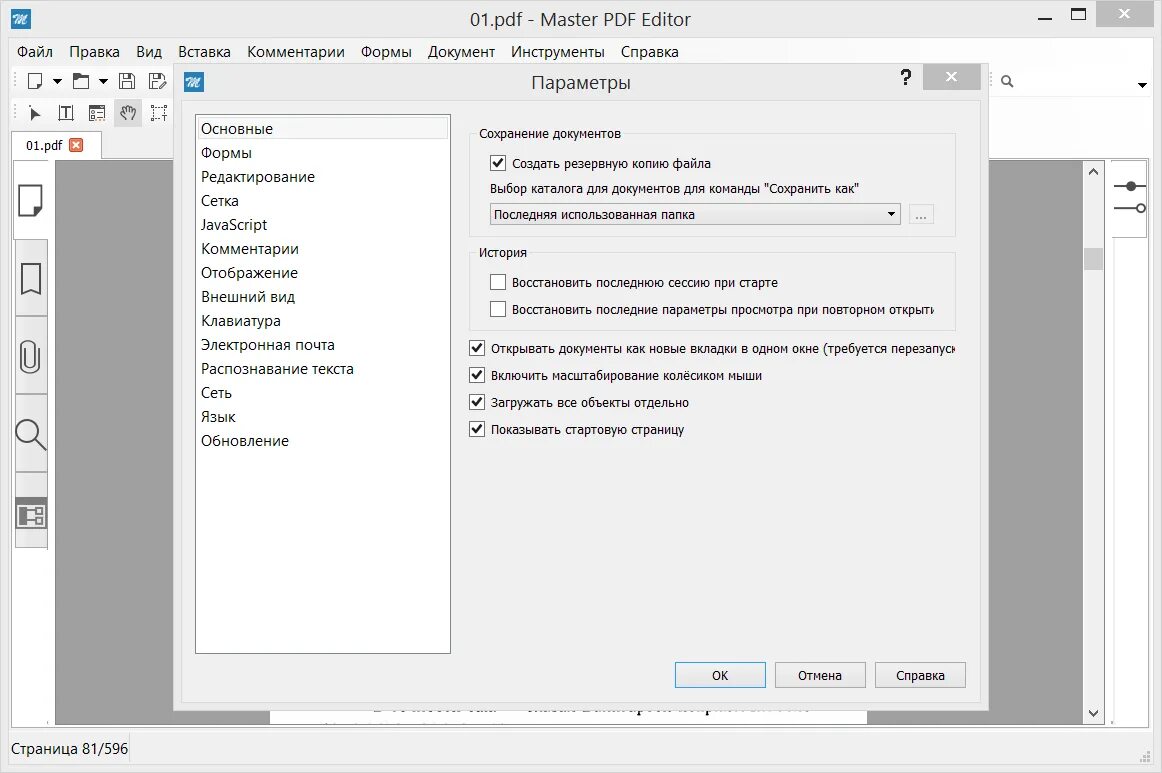The height and width of the screenshot is (773, 1162).
Task: Click the New document icon in toolbar
Action: [x=34, y=81]
